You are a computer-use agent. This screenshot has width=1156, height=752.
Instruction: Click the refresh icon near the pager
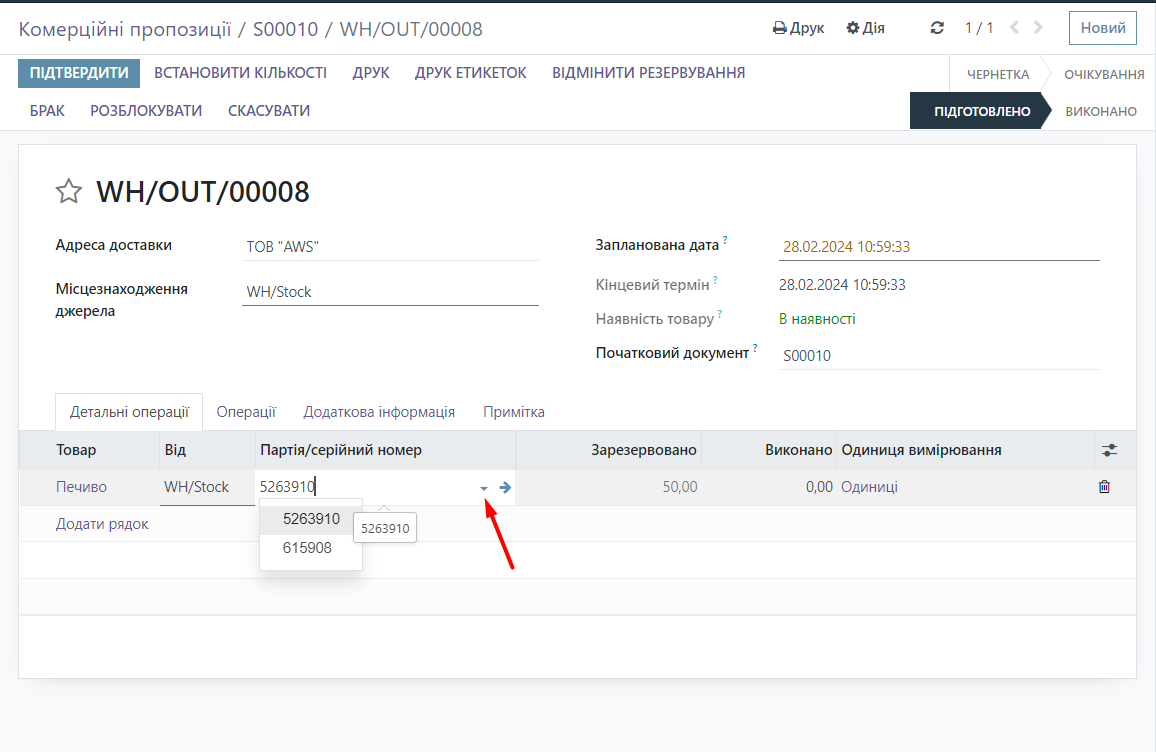coord(937,28)
